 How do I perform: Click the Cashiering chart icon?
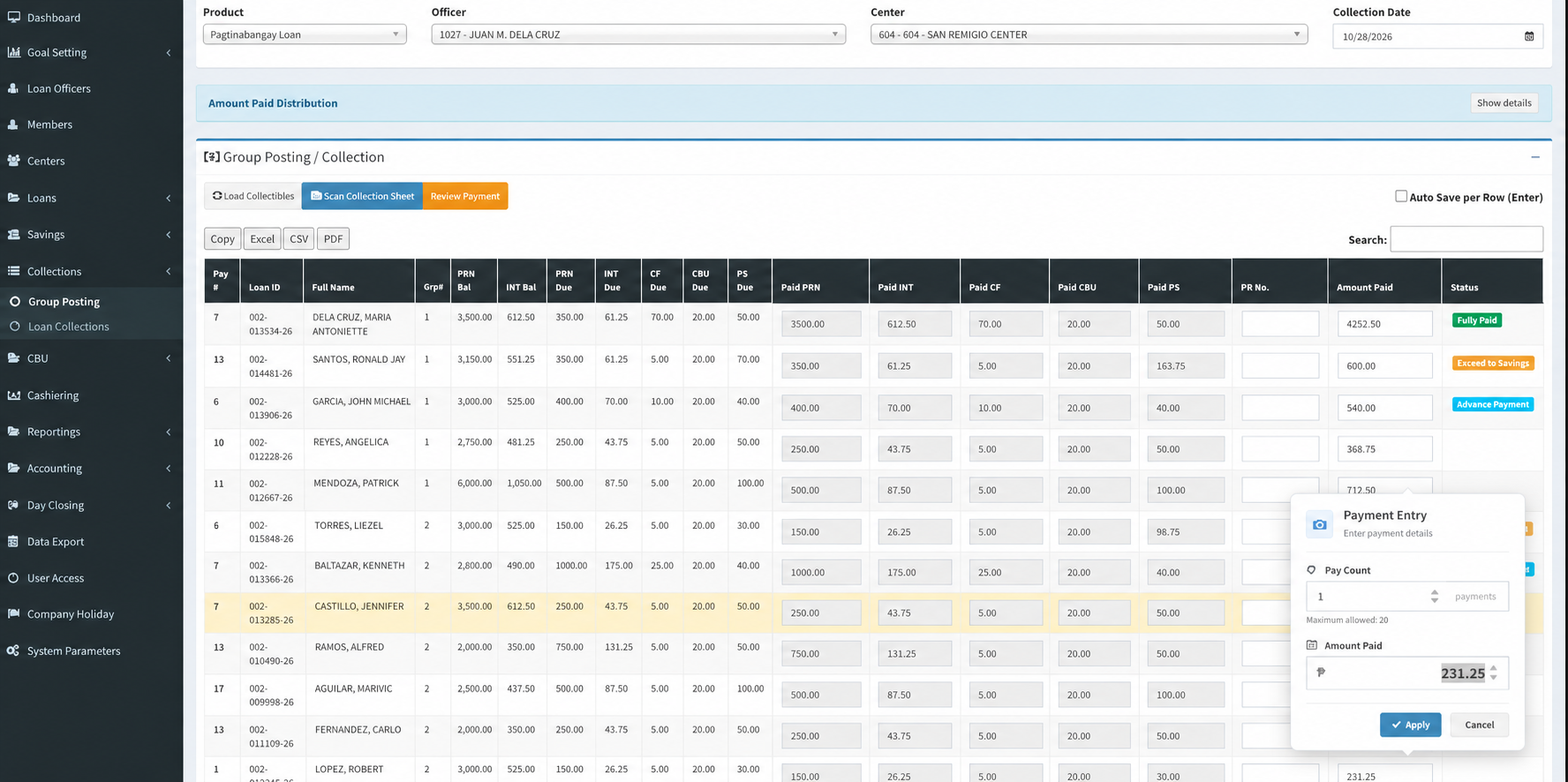pos(13,395)
